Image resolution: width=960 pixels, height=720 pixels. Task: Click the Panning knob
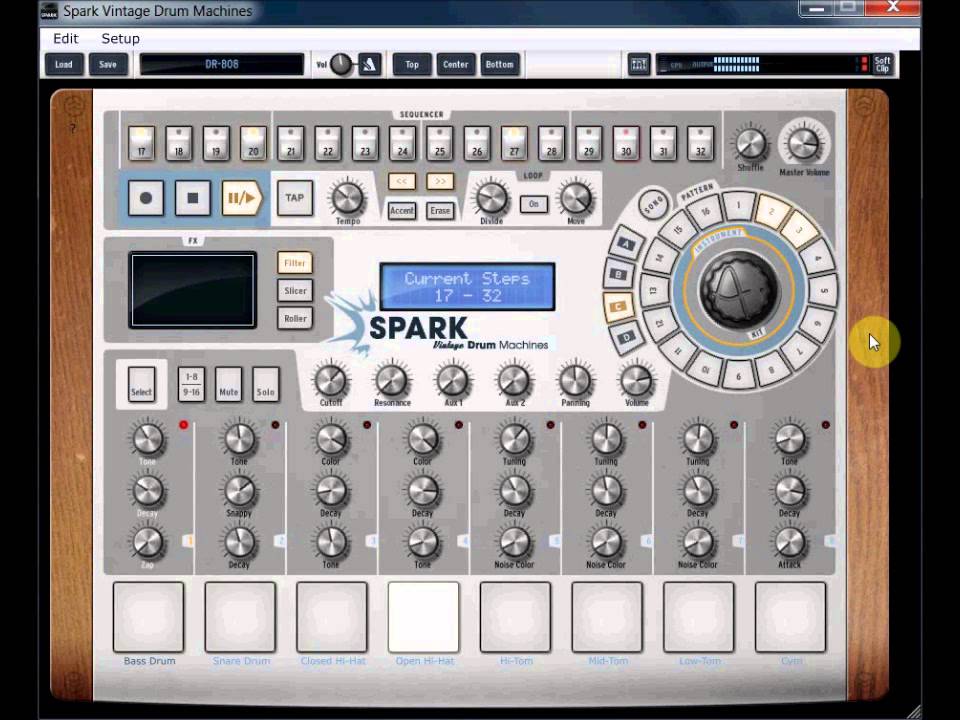pos(576,380)
